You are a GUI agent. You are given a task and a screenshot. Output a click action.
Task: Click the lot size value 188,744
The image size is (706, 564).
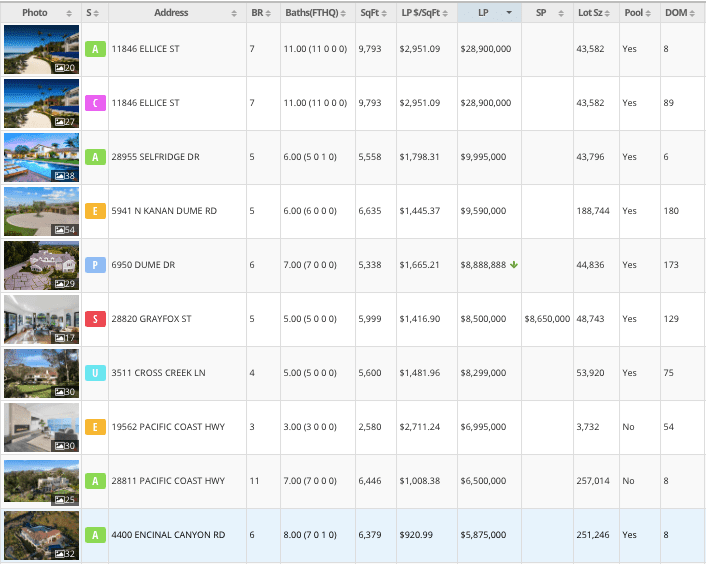(593, 211)
